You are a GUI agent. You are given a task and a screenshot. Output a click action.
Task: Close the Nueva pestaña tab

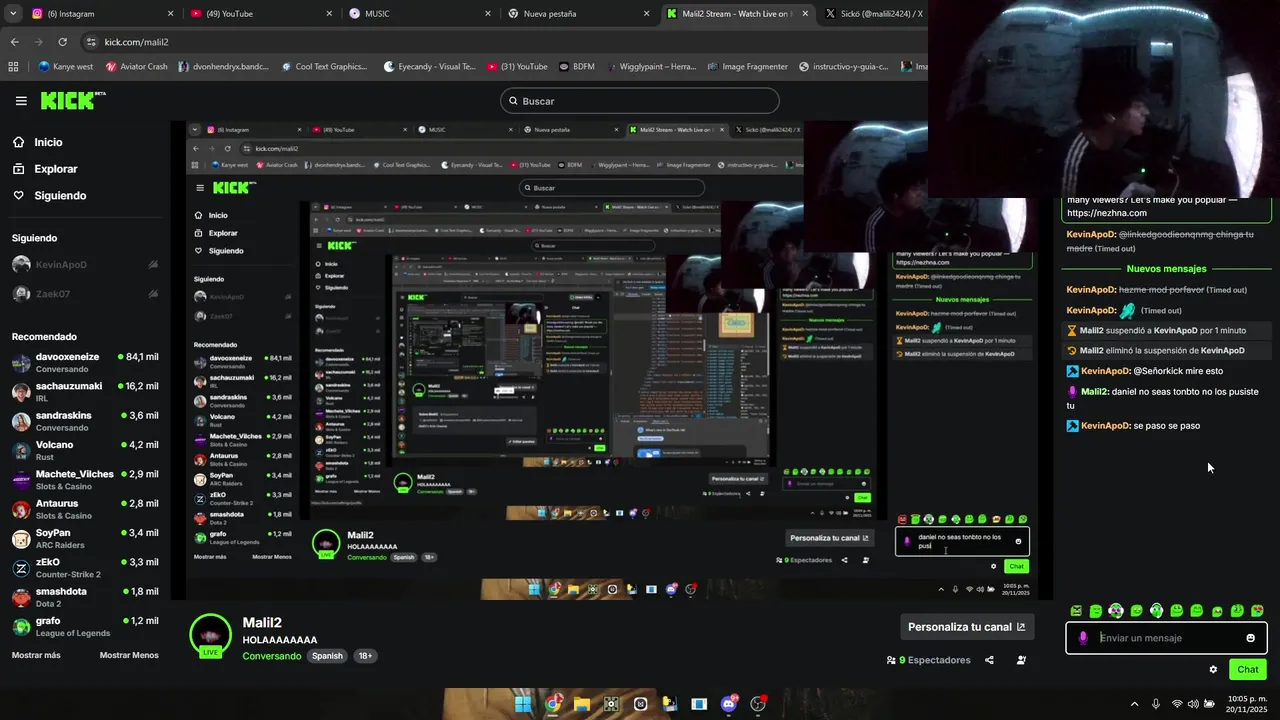click(x=646, y=14)
